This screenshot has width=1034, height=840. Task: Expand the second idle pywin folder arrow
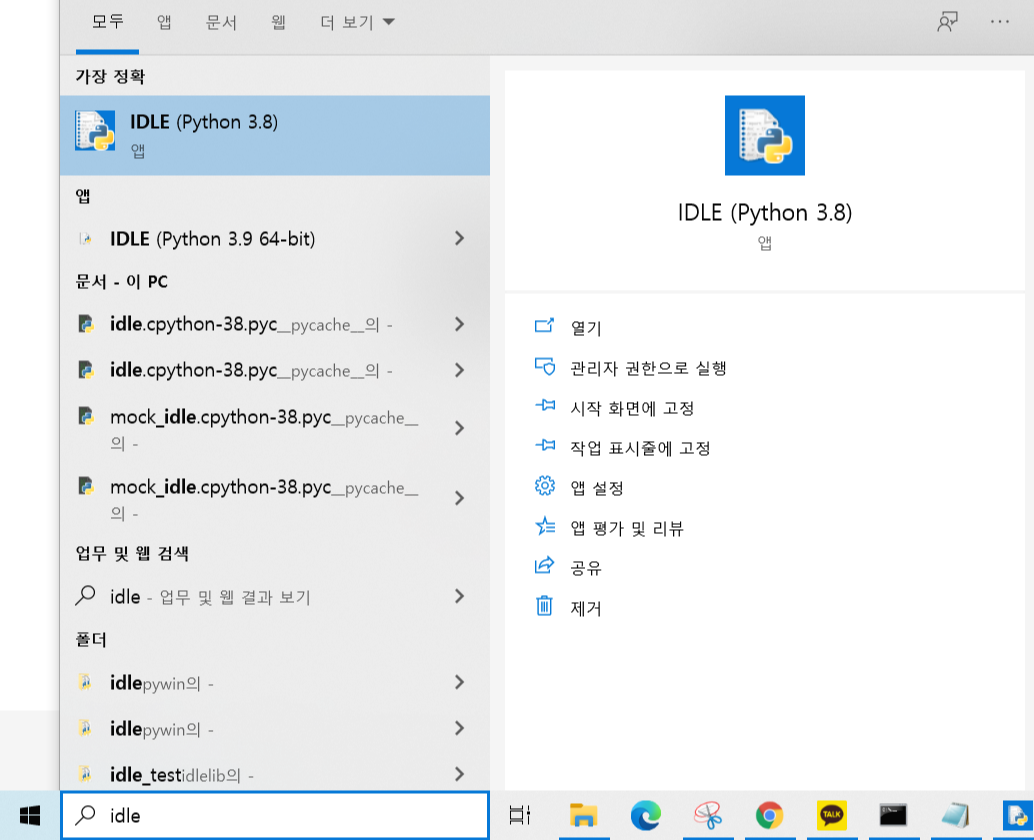[x=460, y=728]
